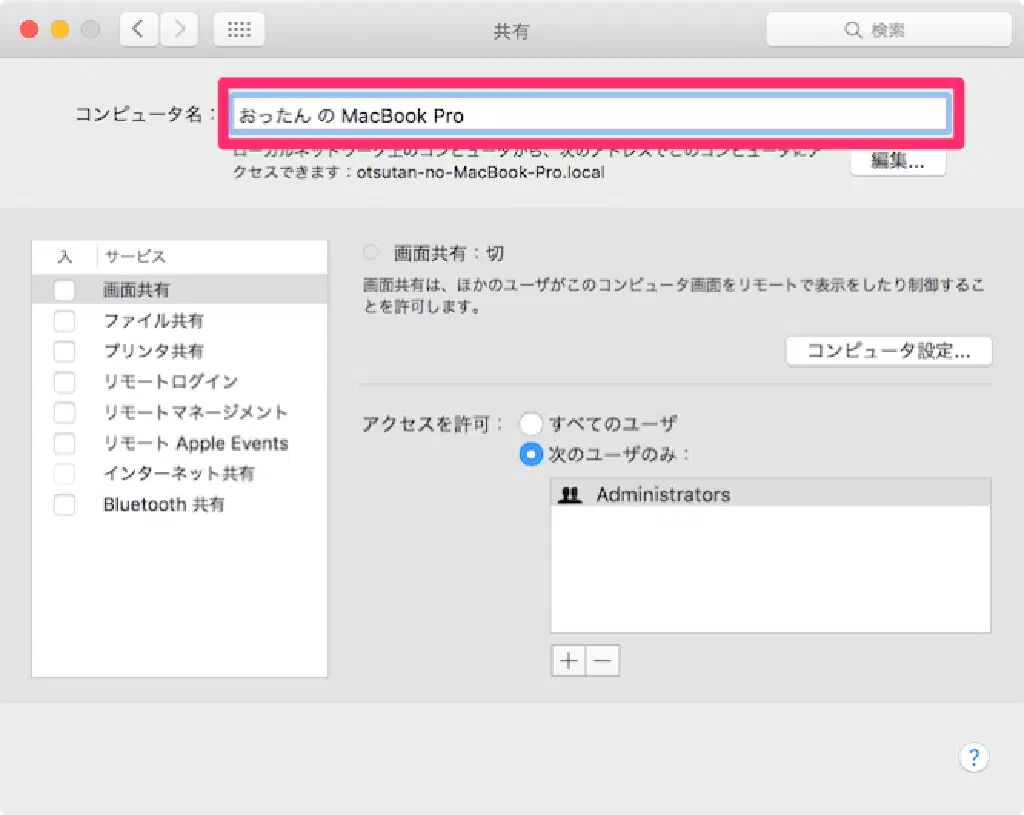Click the magnifier icon in search field
This screenshot has width=1024, height=815.
853,31
